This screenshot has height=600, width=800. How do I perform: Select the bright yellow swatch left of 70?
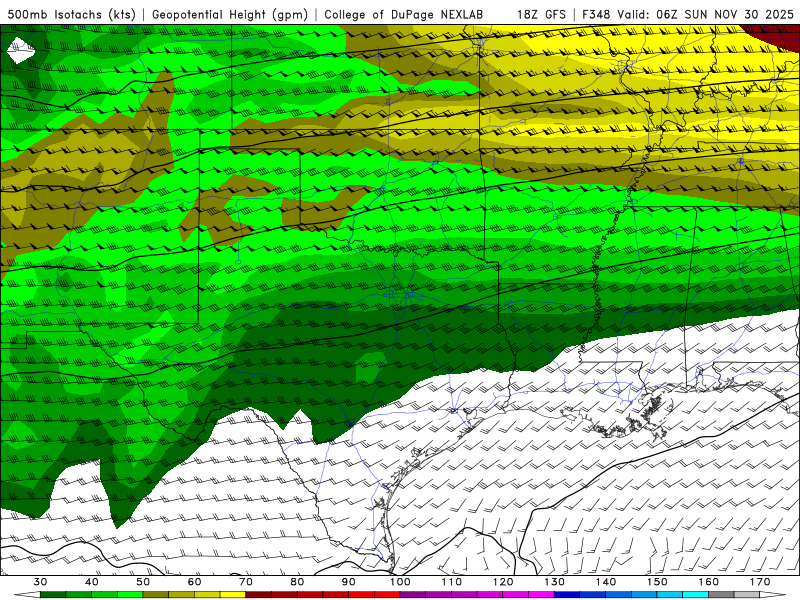233,595
